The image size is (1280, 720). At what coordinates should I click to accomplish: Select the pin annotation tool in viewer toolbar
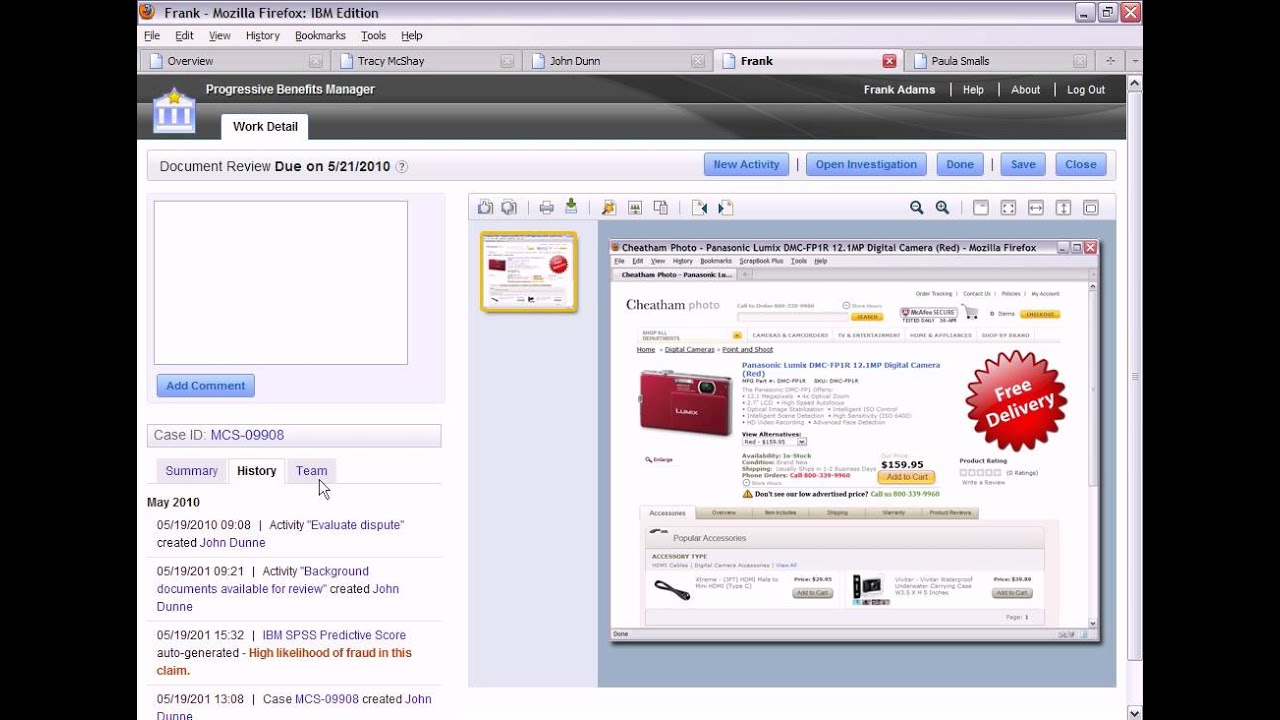(x=608, y=207)
